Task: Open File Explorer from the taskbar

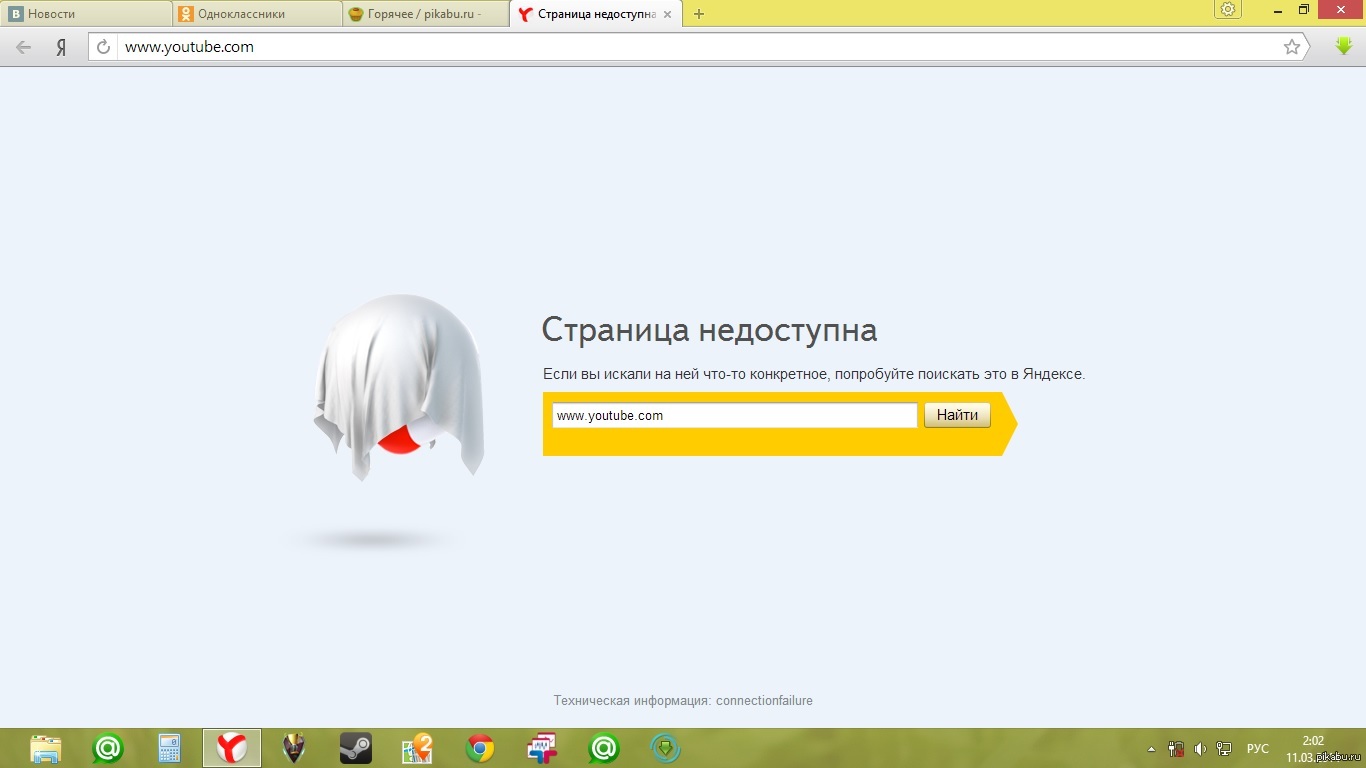Action: tap(46, 748)
